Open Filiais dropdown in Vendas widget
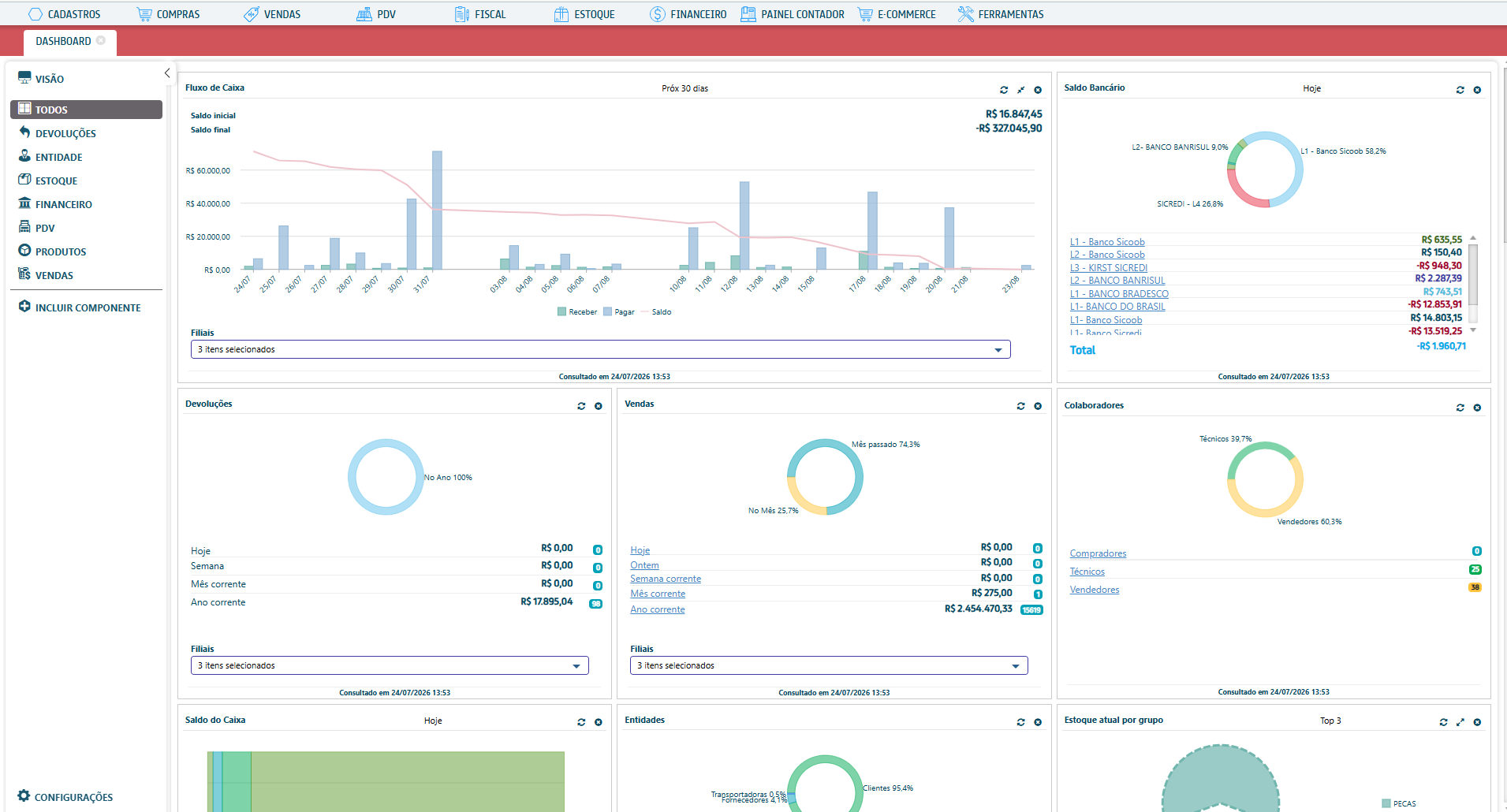This screenshot has height=812, width=1507. point(829,665)
